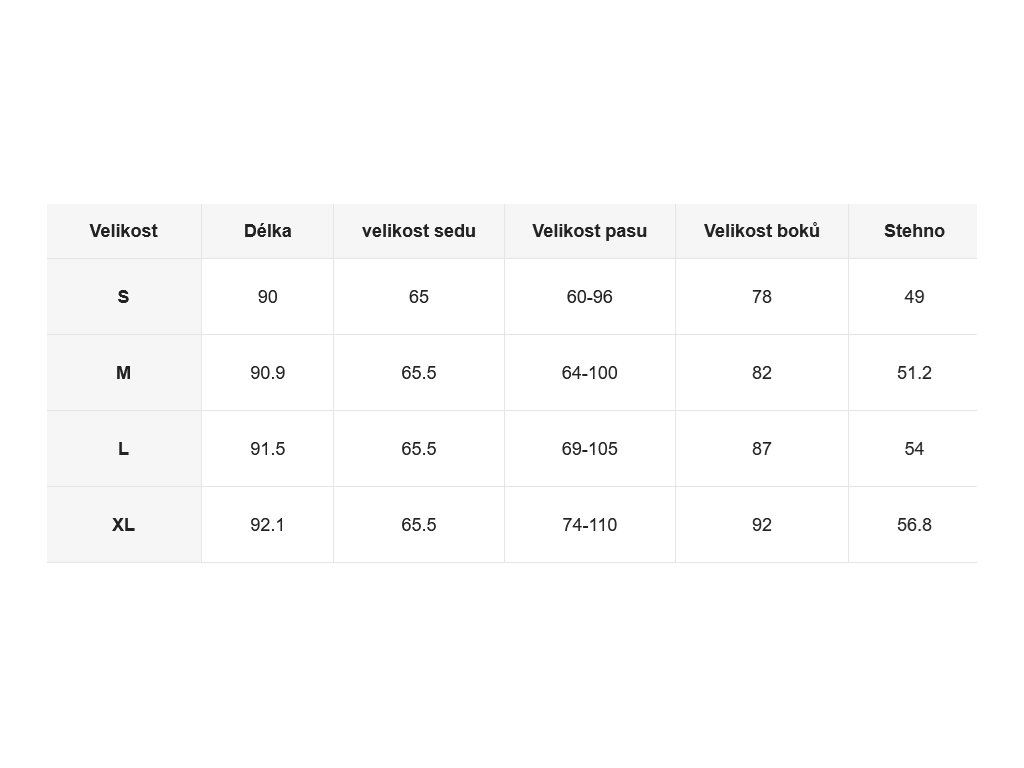Select the 74-110 waist value

(x=590, y=524)
